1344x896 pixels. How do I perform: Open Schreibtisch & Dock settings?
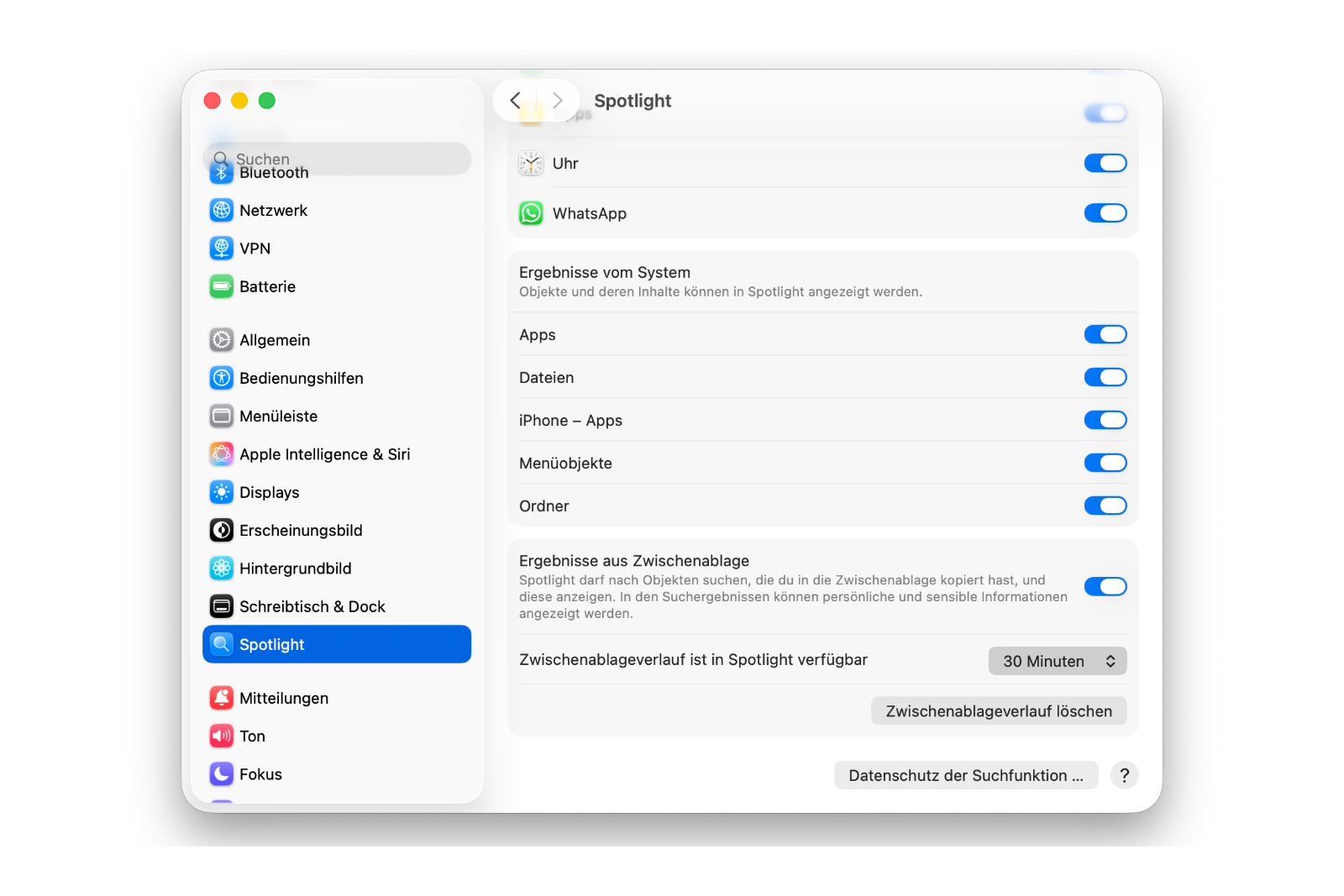(312, 605)
